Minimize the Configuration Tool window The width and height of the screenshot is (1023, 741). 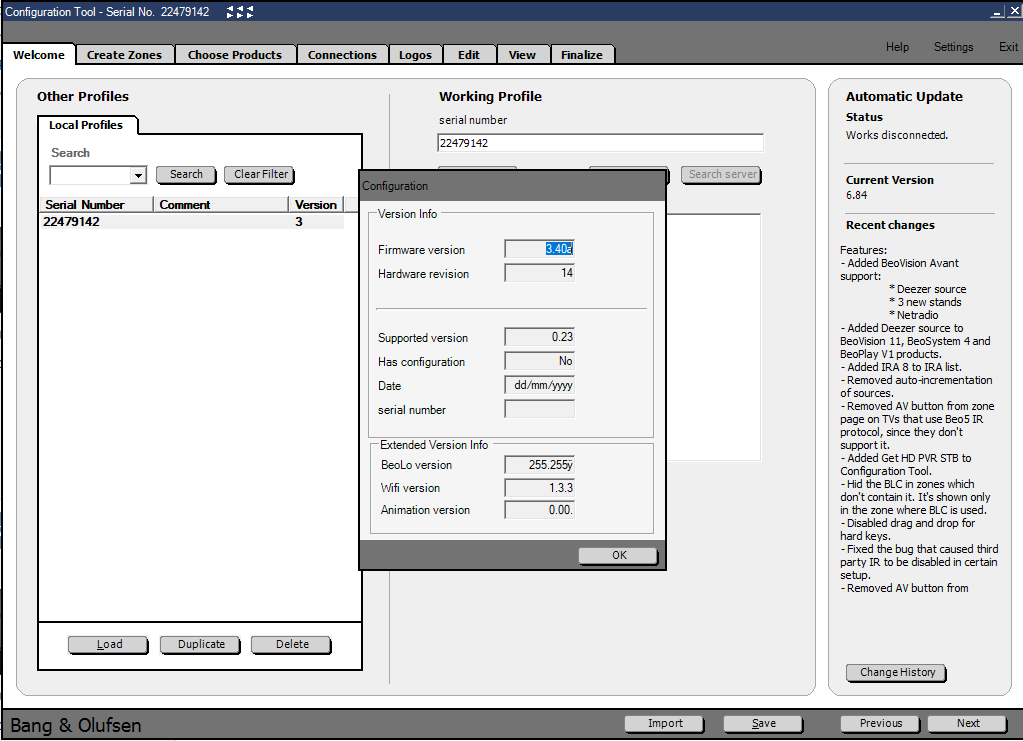(x=997, y=11)
